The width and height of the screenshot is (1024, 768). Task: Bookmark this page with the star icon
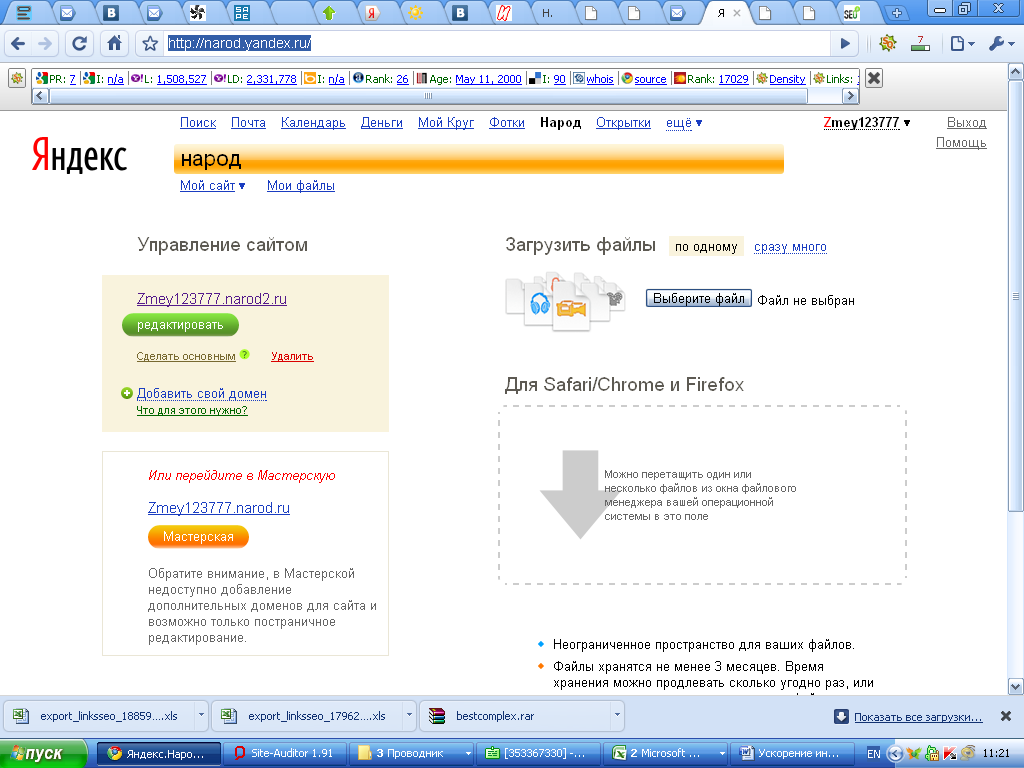tap(150, 44)
